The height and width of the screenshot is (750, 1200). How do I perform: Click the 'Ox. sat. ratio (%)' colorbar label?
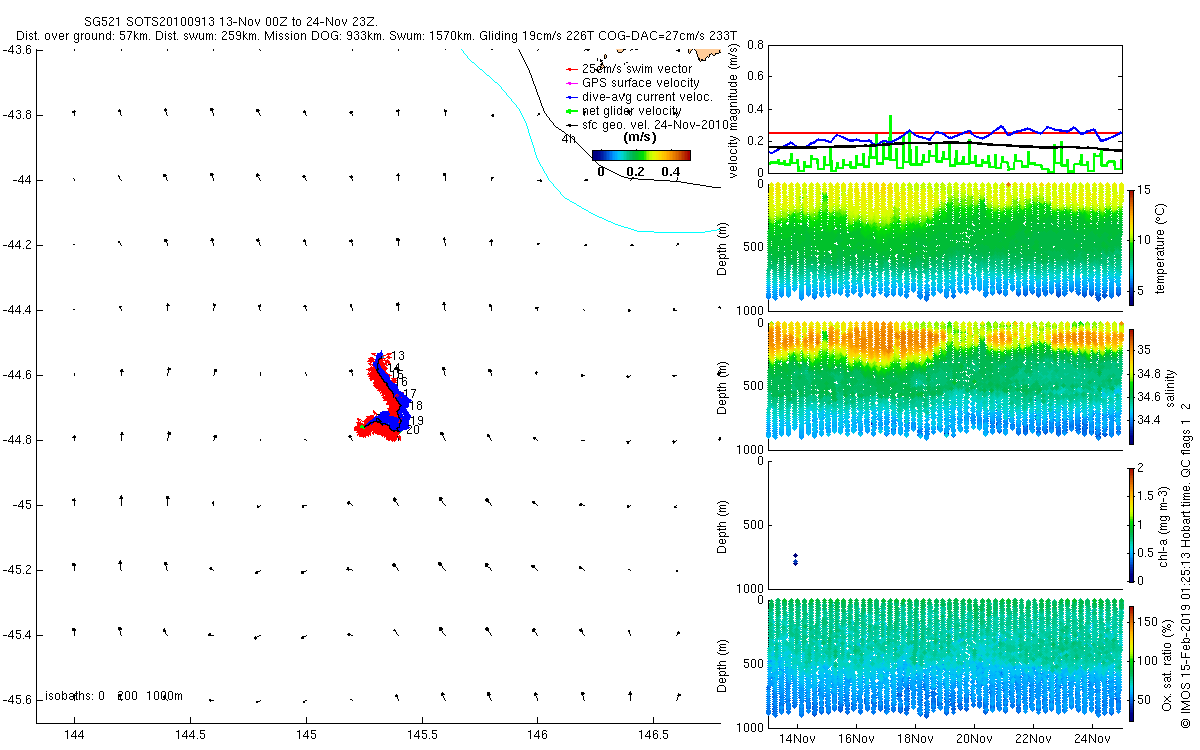pyautogui.click(x=1168, y=663)
